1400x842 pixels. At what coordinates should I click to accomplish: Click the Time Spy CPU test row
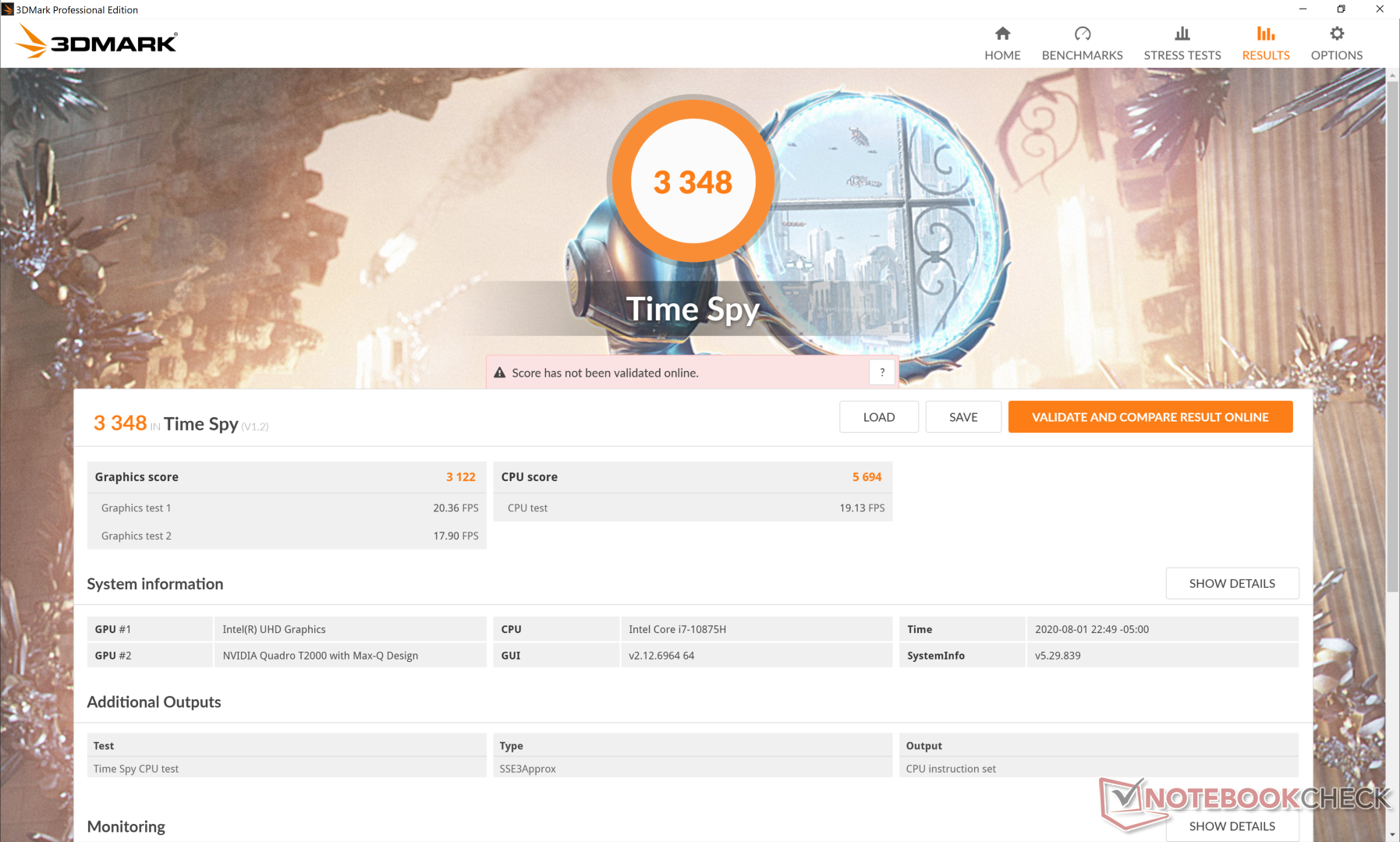tap(287, 769)
